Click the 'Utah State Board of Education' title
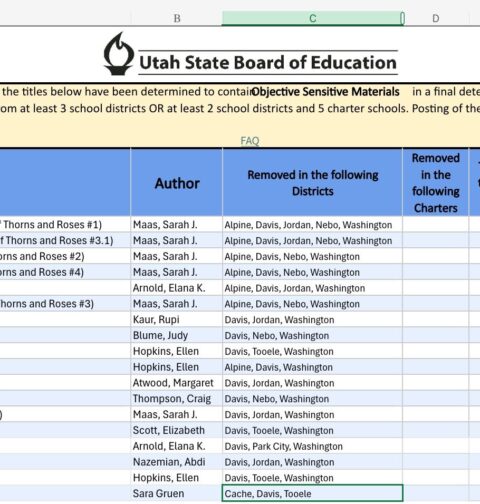Screen dimensions: 480x504 pyautogui.click(x=268, y=63)
